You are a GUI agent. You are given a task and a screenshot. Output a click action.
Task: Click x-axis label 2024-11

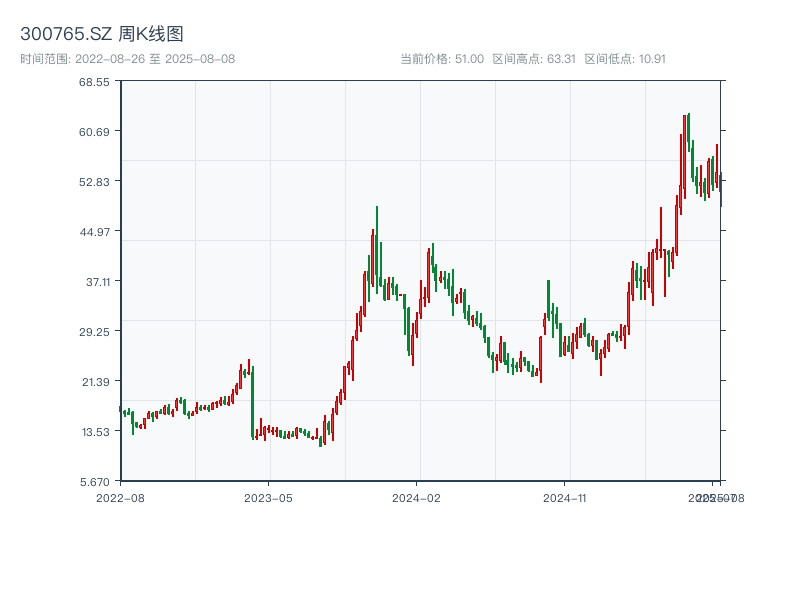tap(564, 498)
